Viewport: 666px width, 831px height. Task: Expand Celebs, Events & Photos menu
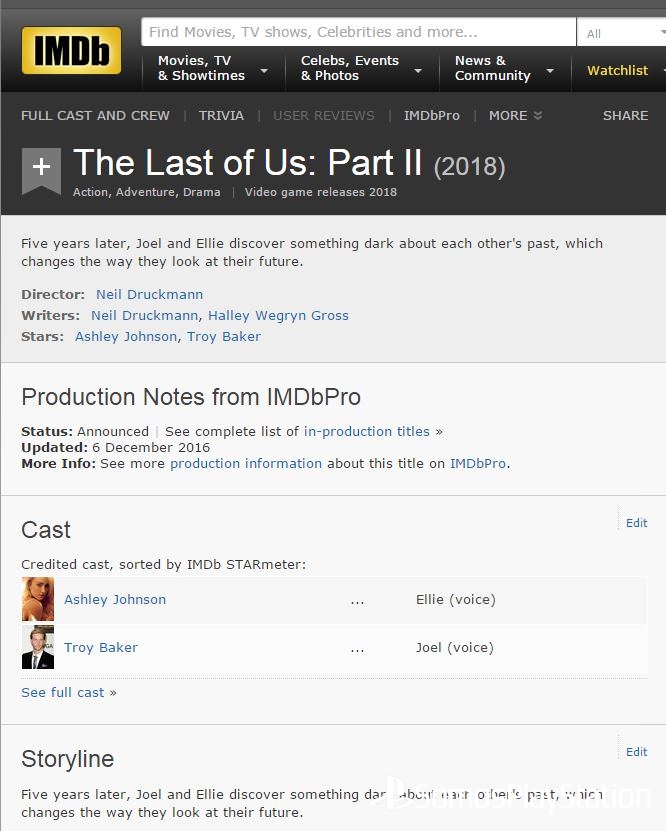pyautogui.click(x=361, y=68)
